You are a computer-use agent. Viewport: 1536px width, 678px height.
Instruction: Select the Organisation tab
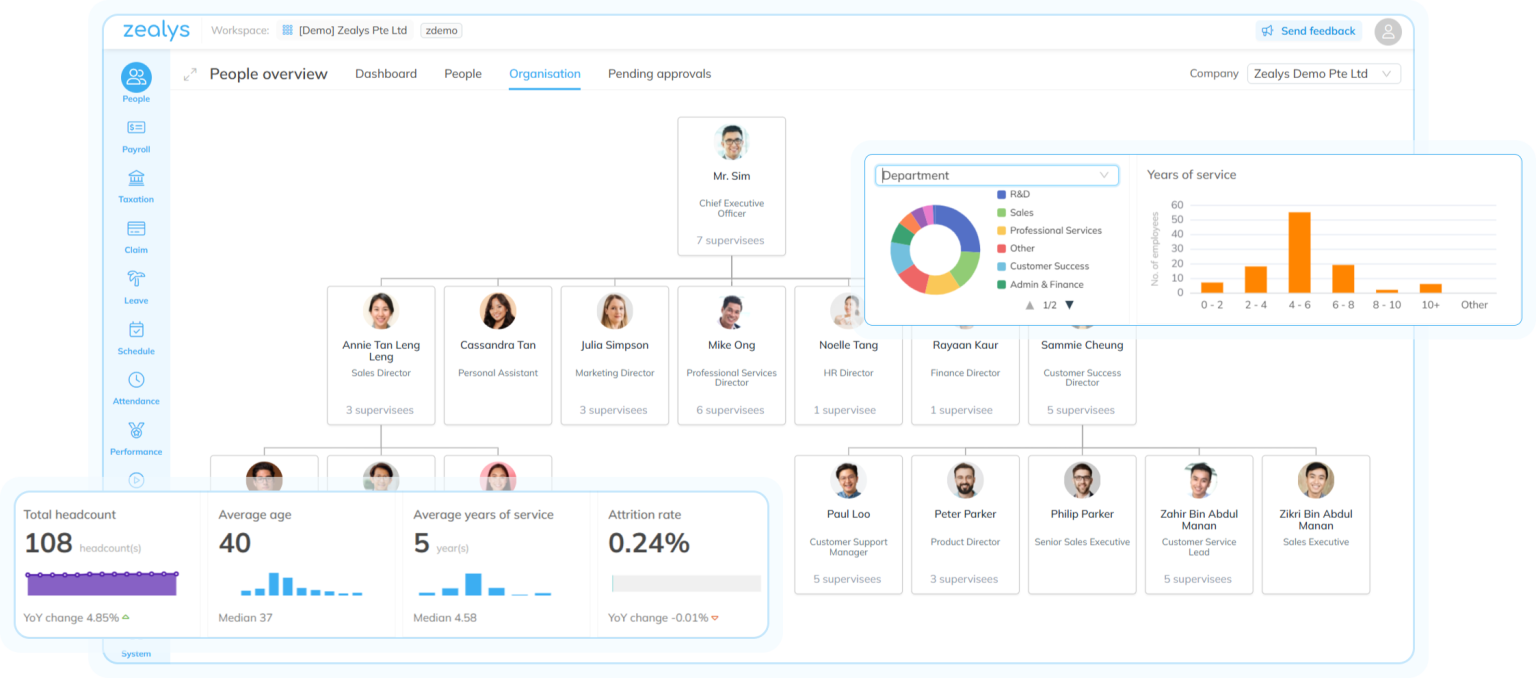tap(545, 74)
